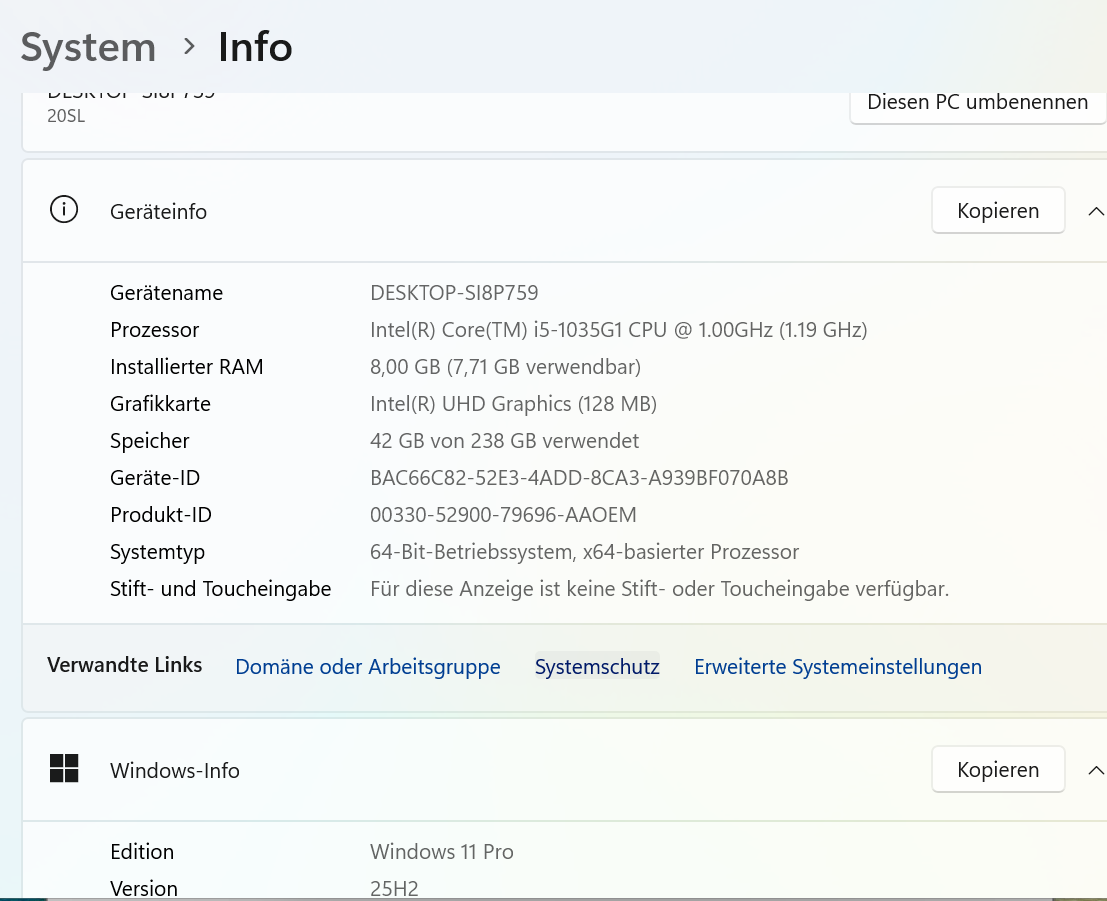Select the 8,00 GB RAM value

pos(505,366)
